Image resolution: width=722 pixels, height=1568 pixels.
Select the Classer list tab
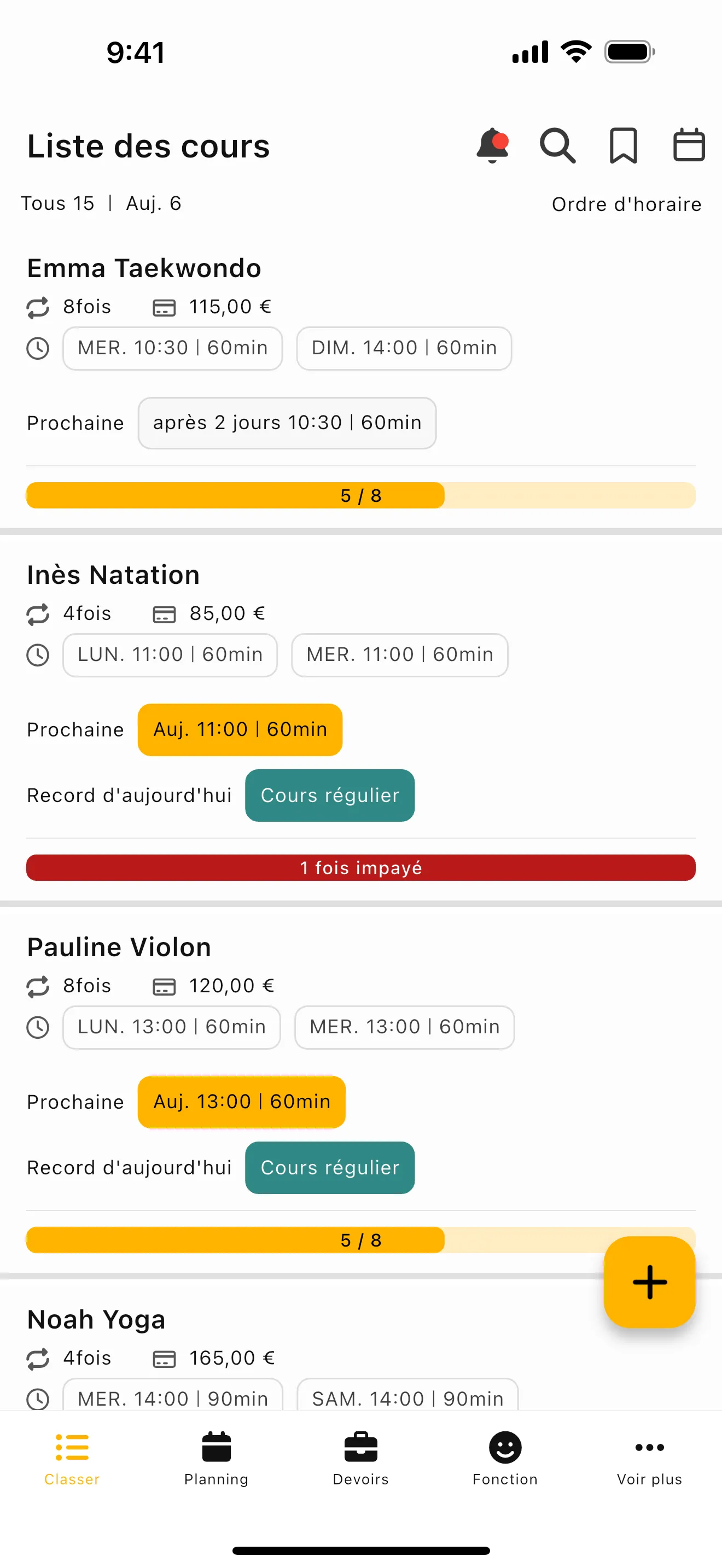tap(72, 1458)
